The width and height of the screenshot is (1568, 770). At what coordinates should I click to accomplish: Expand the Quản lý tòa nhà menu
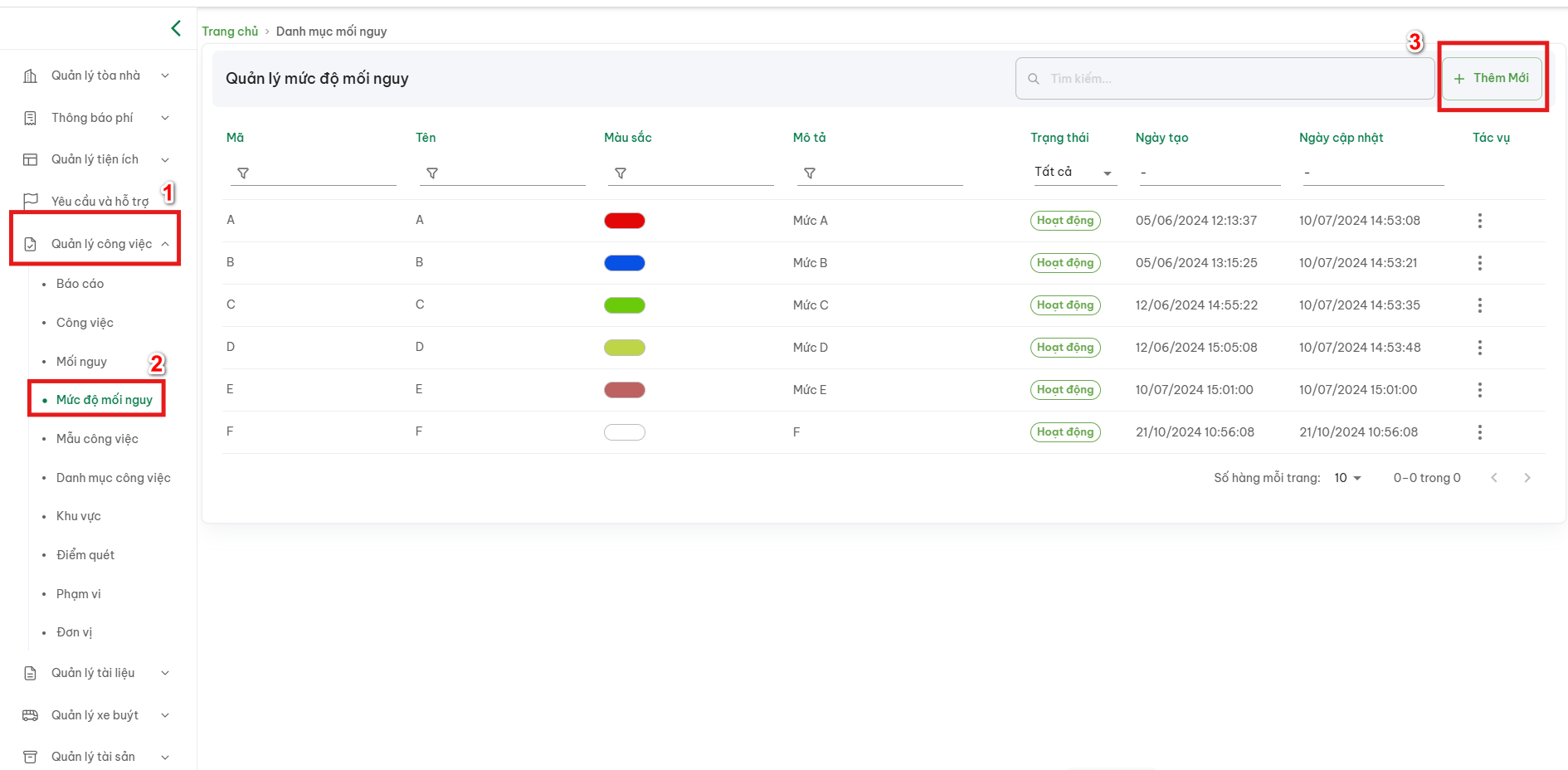[165, 76]
